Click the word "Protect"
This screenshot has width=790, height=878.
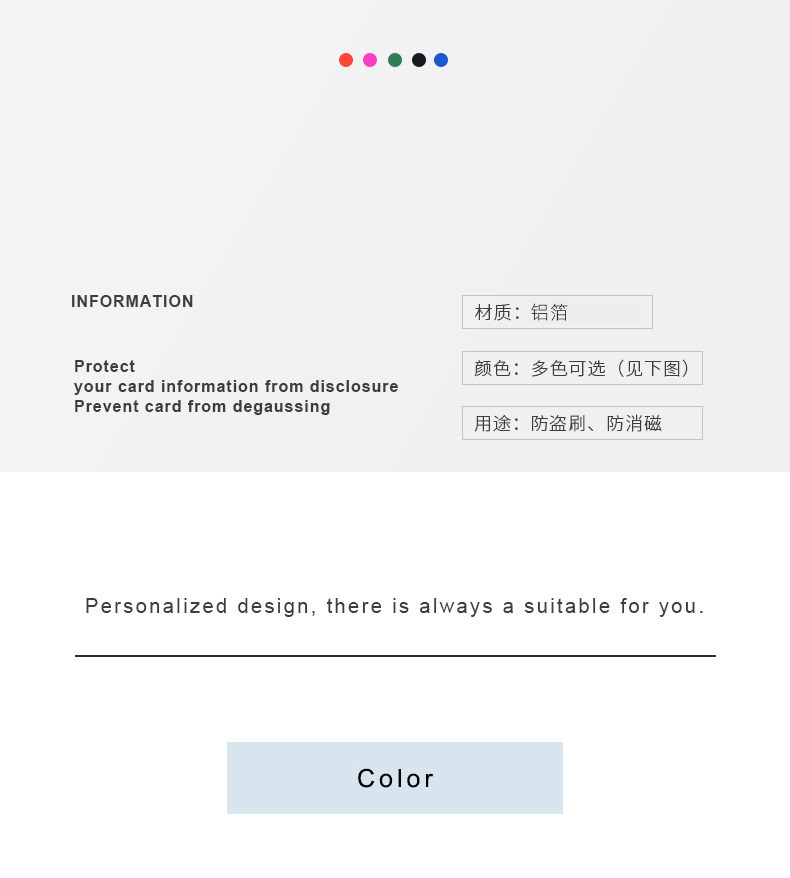pos(105,366)
